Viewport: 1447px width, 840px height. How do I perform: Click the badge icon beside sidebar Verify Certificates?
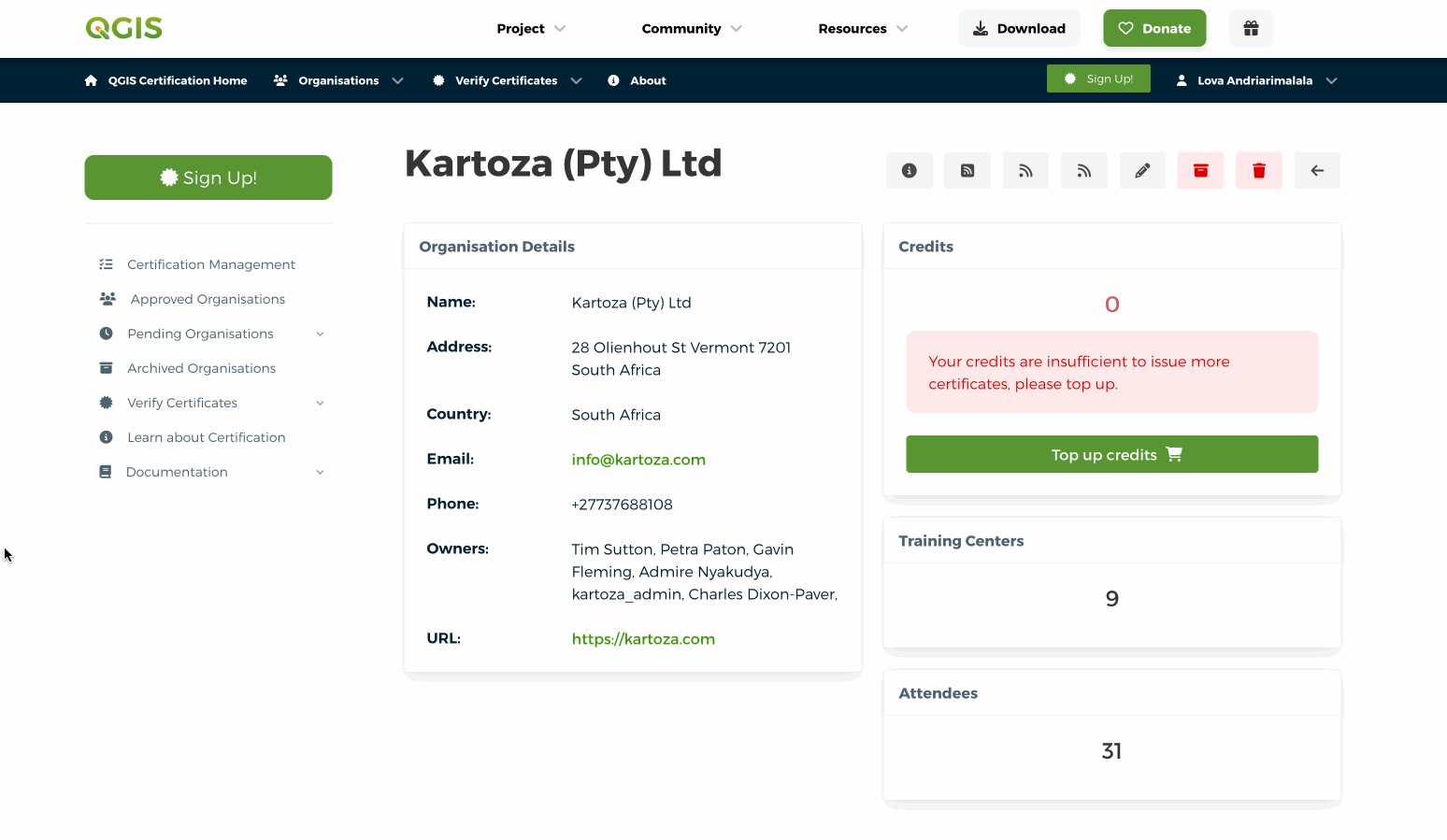point(107,403)
